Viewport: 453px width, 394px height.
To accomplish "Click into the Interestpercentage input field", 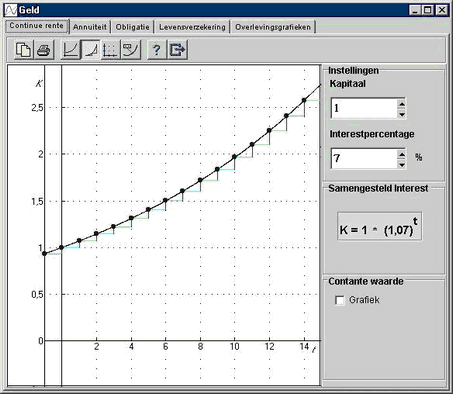I will tap(364, 158).
